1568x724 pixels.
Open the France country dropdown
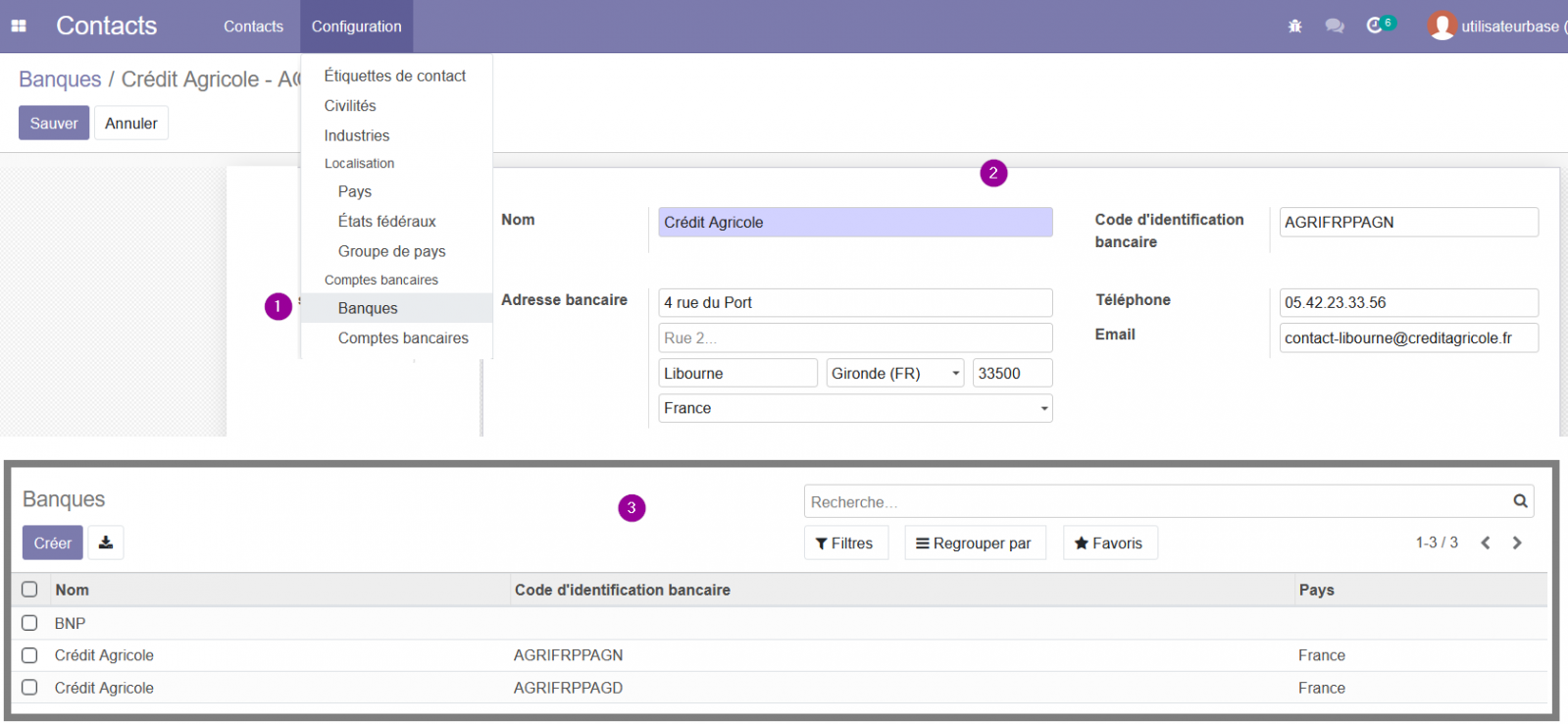(855, 408)
